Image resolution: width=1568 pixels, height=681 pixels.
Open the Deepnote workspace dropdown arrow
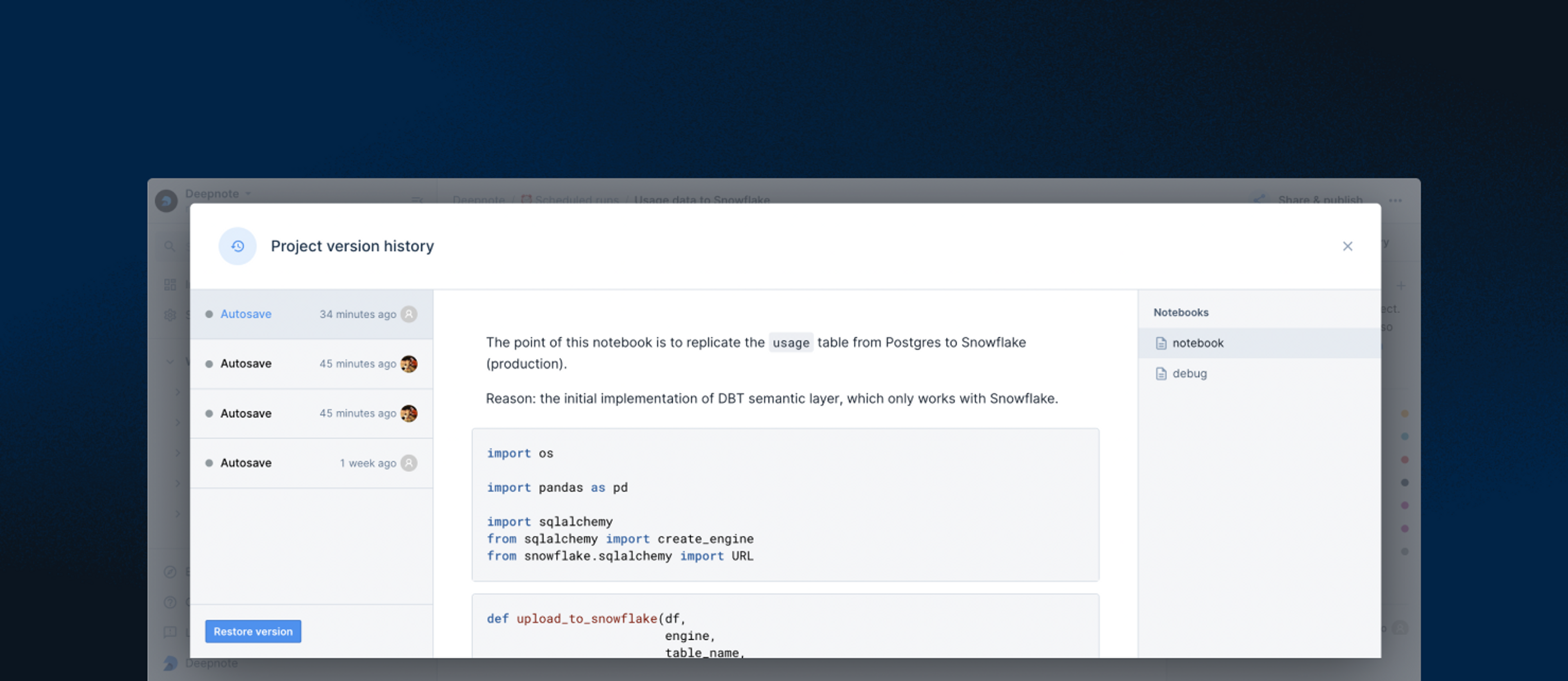coord(248,194)
